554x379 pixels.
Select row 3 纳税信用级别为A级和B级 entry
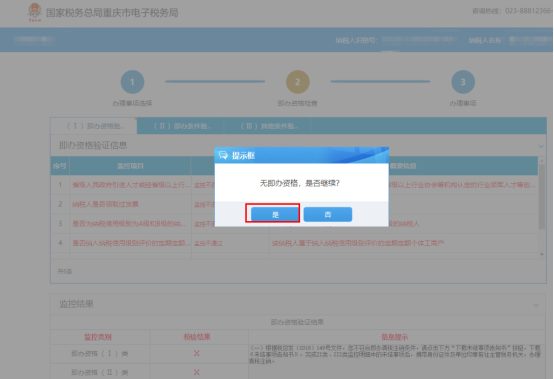coord(129,224)
